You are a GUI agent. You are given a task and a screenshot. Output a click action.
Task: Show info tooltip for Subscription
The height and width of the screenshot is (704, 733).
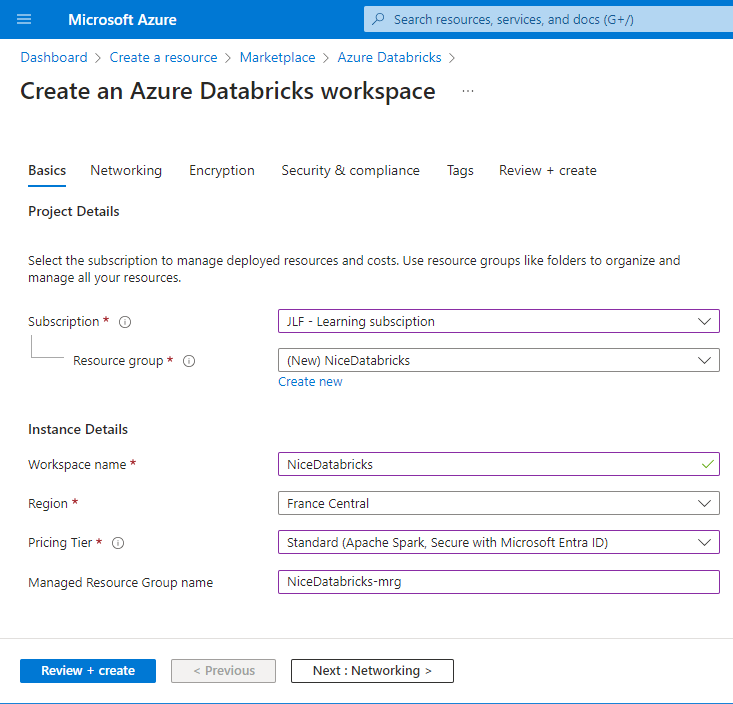(125, 322)
